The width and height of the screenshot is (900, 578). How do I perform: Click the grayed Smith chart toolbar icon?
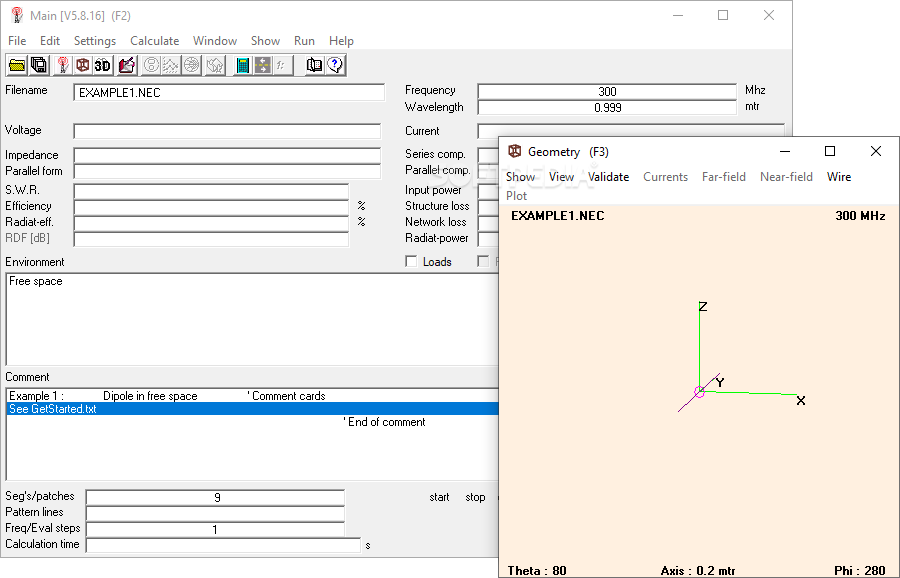(151, 65)
